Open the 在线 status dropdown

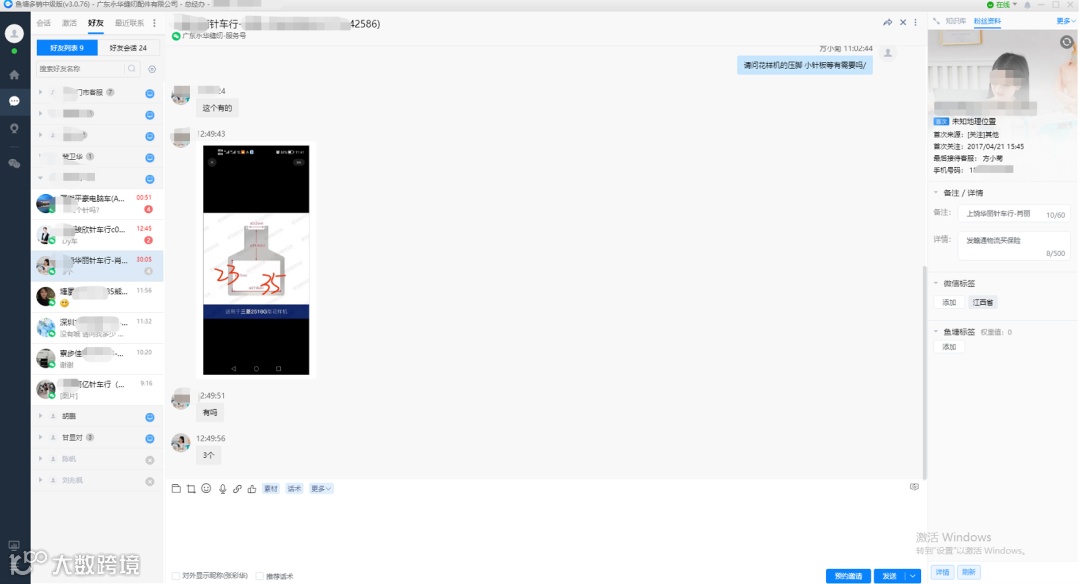(x=1004, y=5)
